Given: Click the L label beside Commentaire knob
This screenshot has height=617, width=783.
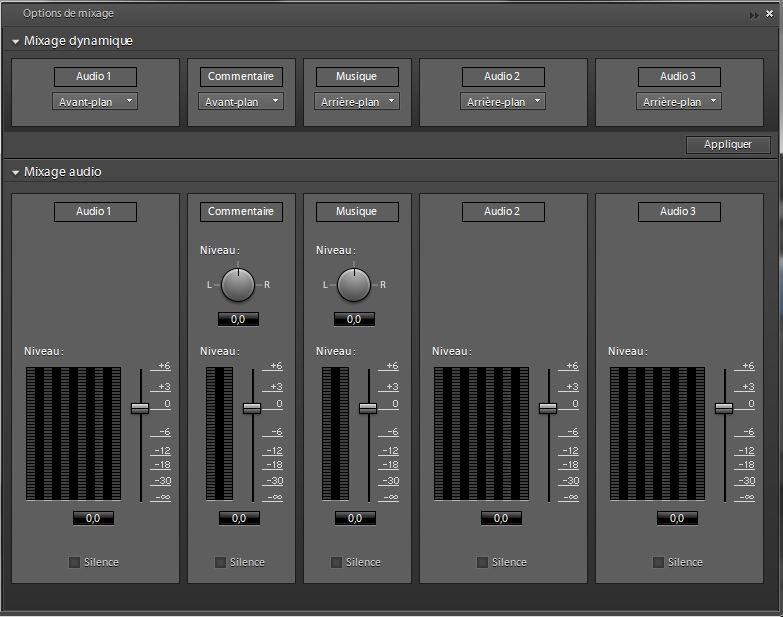Looking at the screenshot, I should [x=209, y=285].
